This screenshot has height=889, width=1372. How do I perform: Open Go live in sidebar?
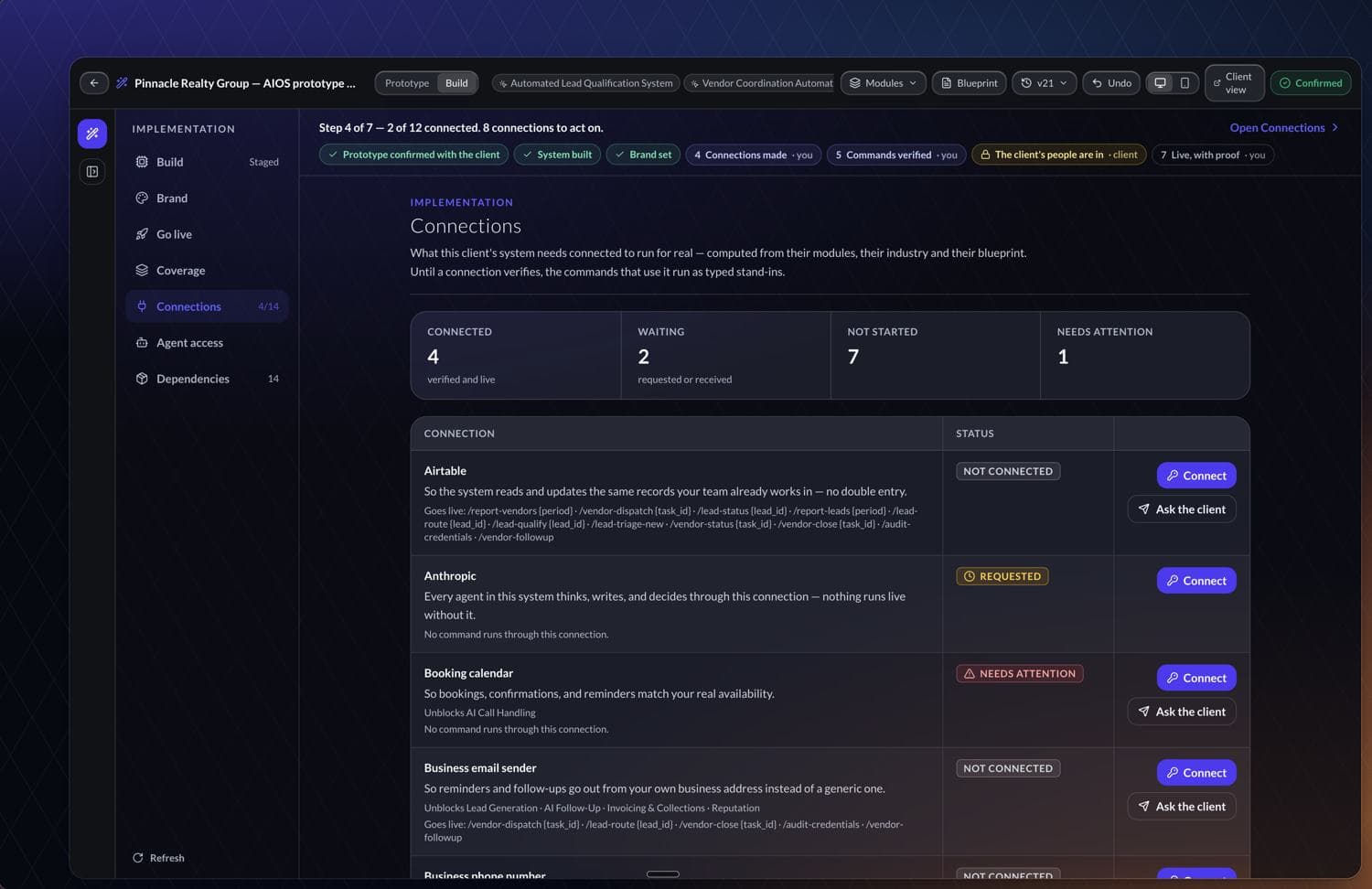point(207,234)
